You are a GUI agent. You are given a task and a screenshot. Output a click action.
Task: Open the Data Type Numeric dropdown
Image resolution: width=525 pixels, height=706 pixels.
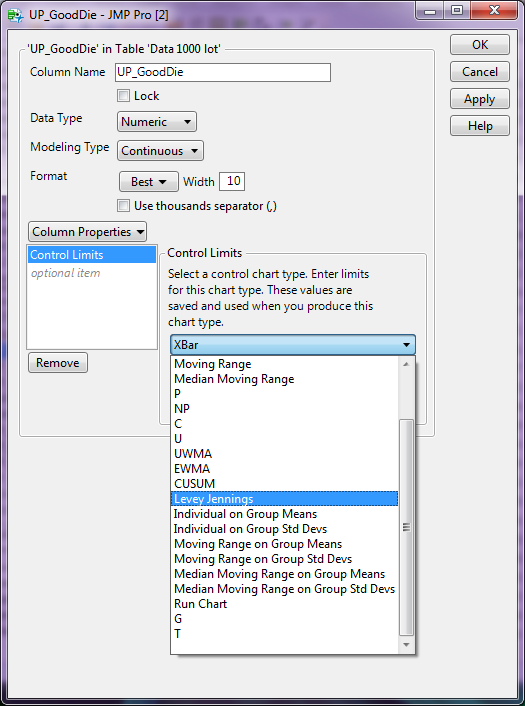point(157,122)
